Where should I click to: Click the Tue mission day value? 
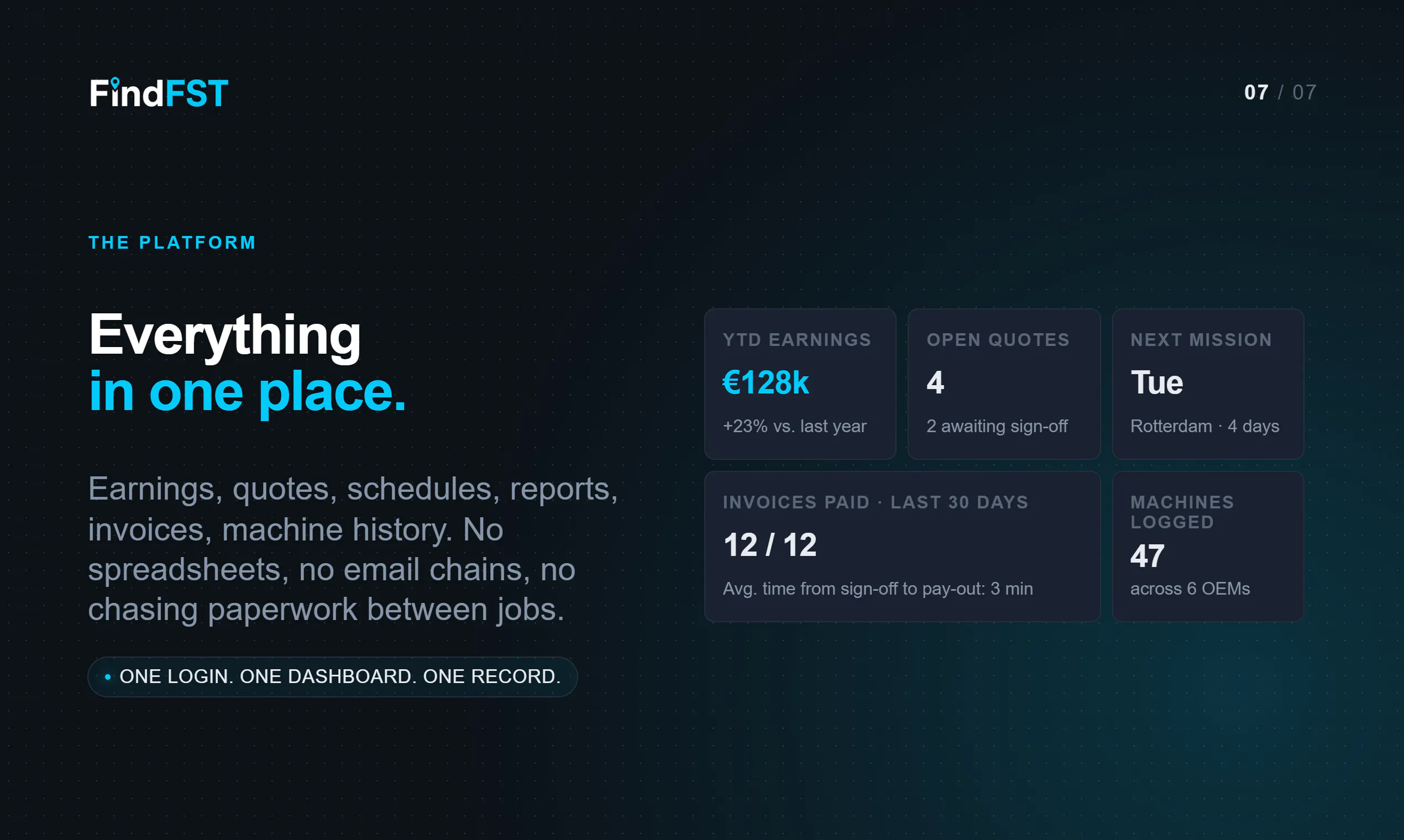tap(1156, 382)
